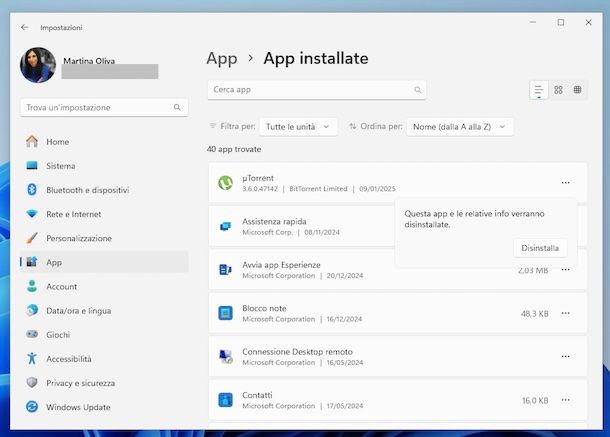Click 16,0 KB size of Contatti
Image resolution: width=610 pixels, height=437 pixels.
click(535, 400)
